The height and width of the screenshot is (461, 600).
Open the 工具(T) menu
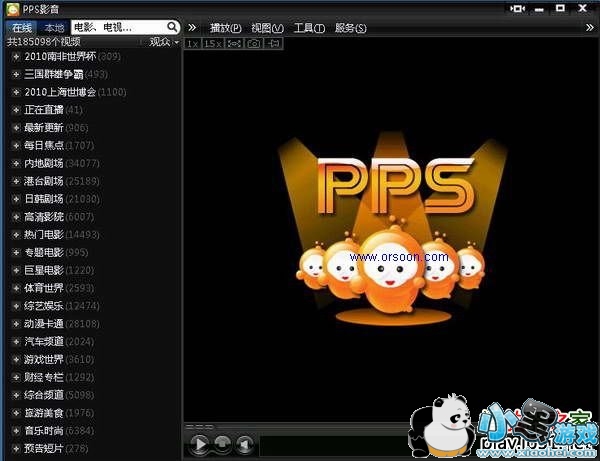(309, 28)
